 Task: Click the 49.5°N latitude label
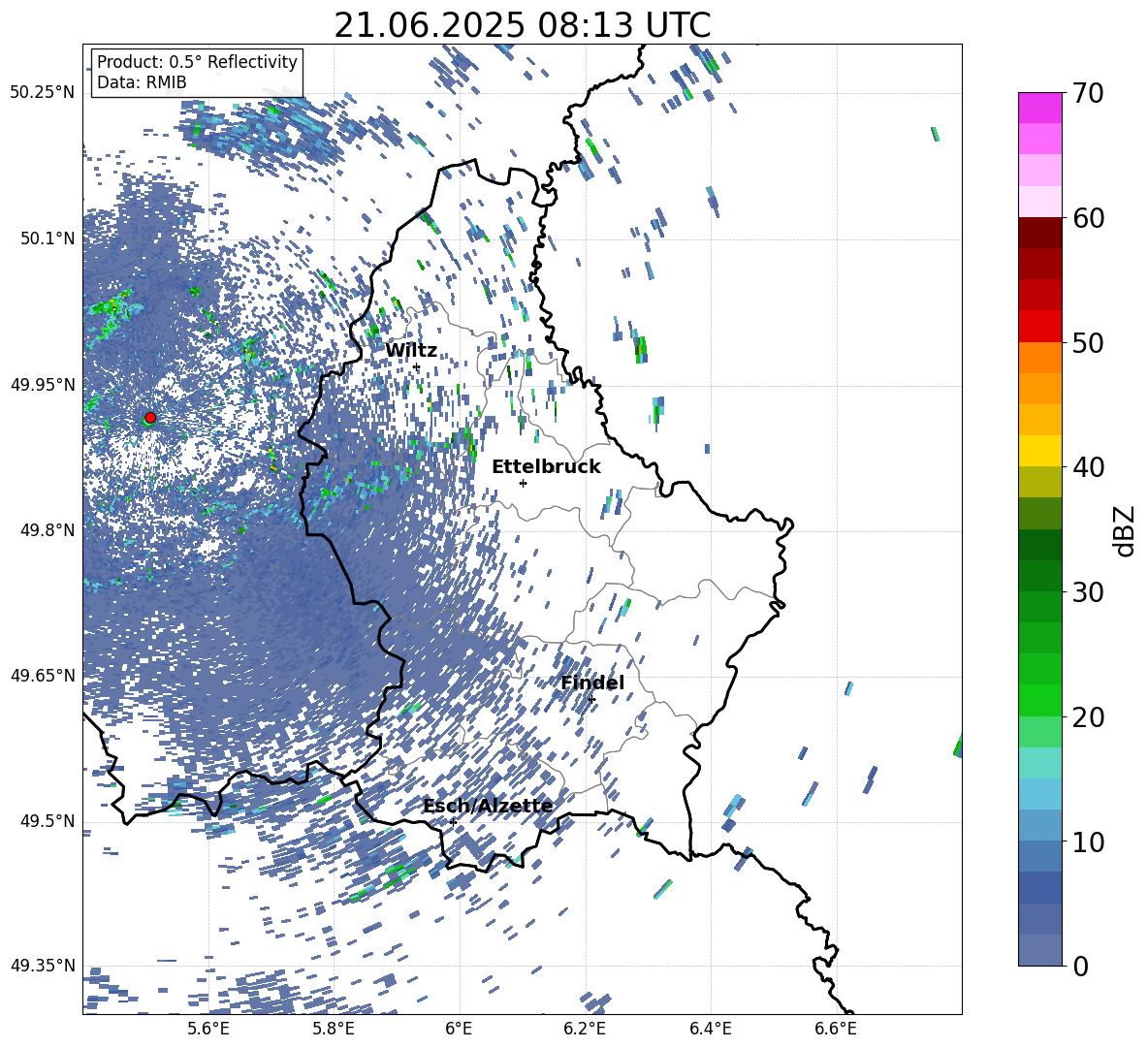[47, 820]
